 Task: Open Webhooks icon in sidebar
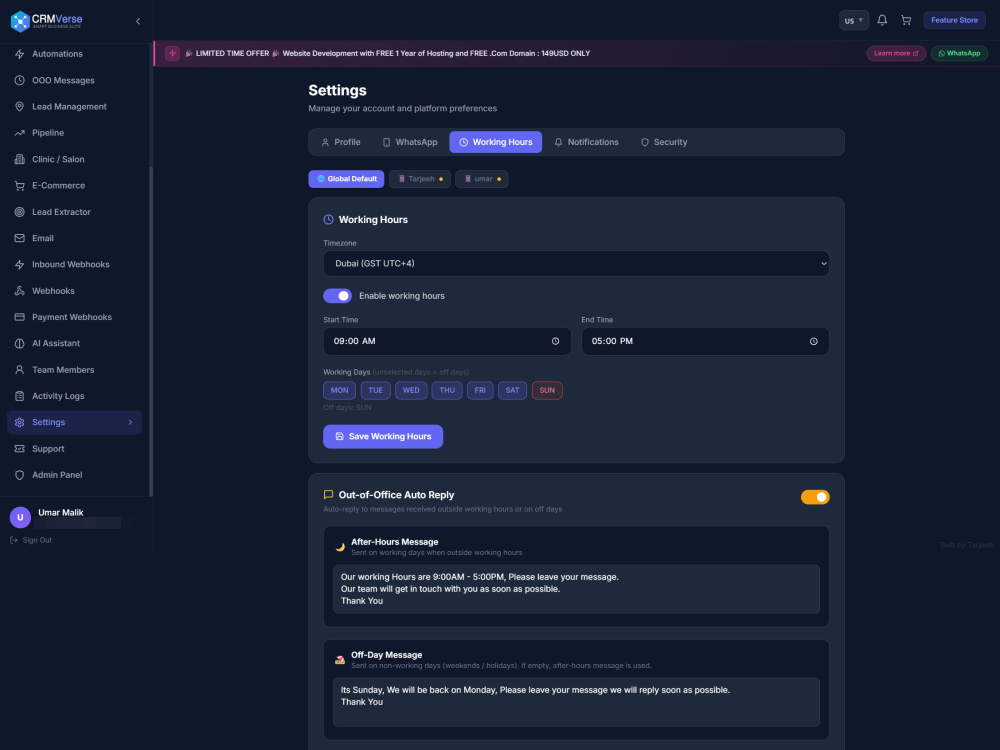(20, 291)
